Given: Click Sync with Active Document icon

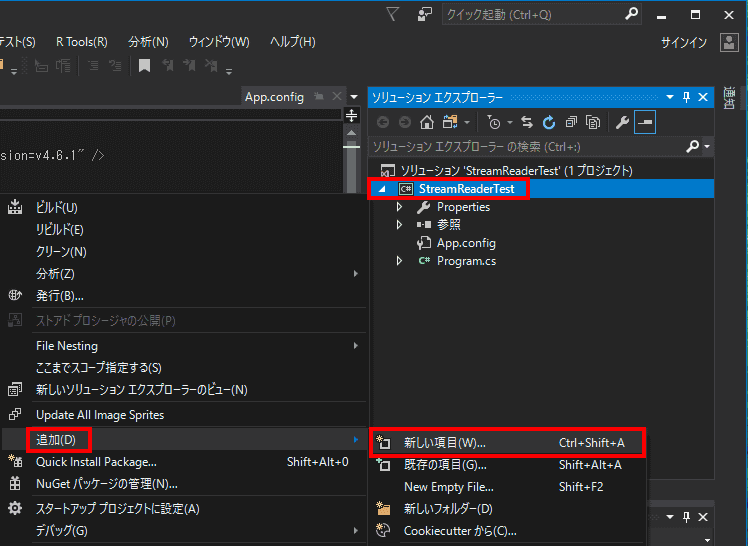Looking at the screenshot, I should point(527,123).
